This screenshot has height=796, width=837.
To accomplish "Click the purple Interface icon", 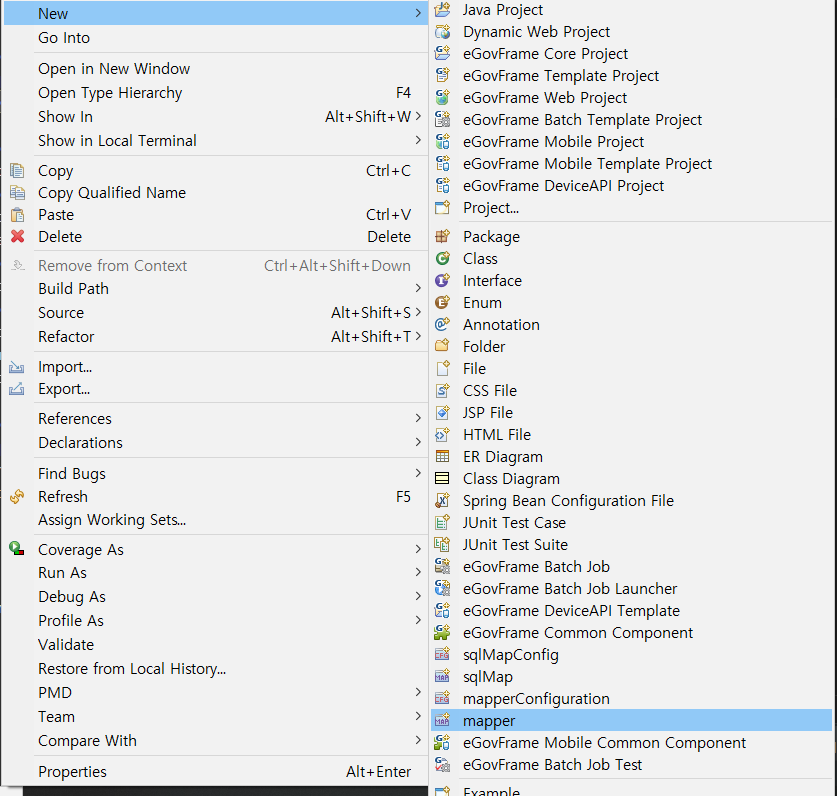I will coord(443,280).
